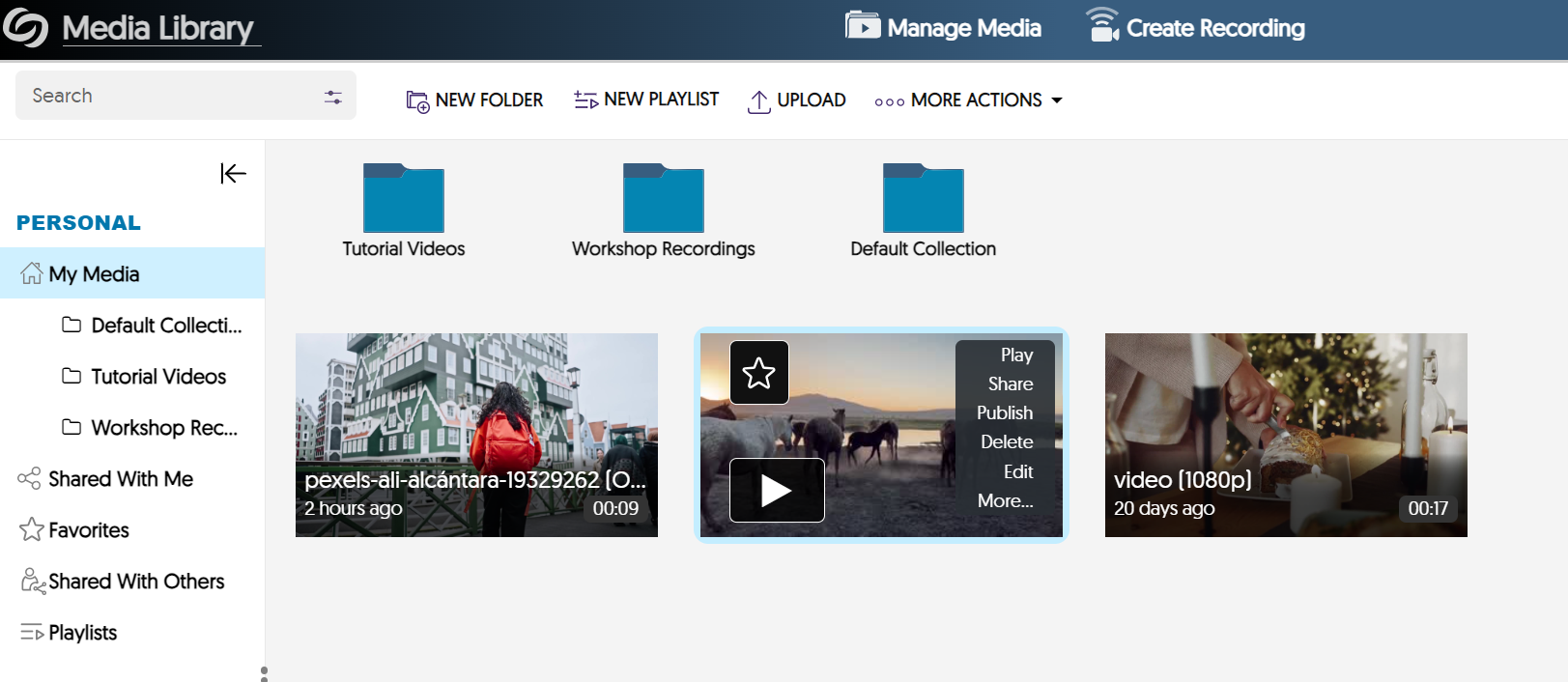This screenshot has width=1568, height=682.
Task: Open the video (1080p) thumbnail
Action: 1286,435
